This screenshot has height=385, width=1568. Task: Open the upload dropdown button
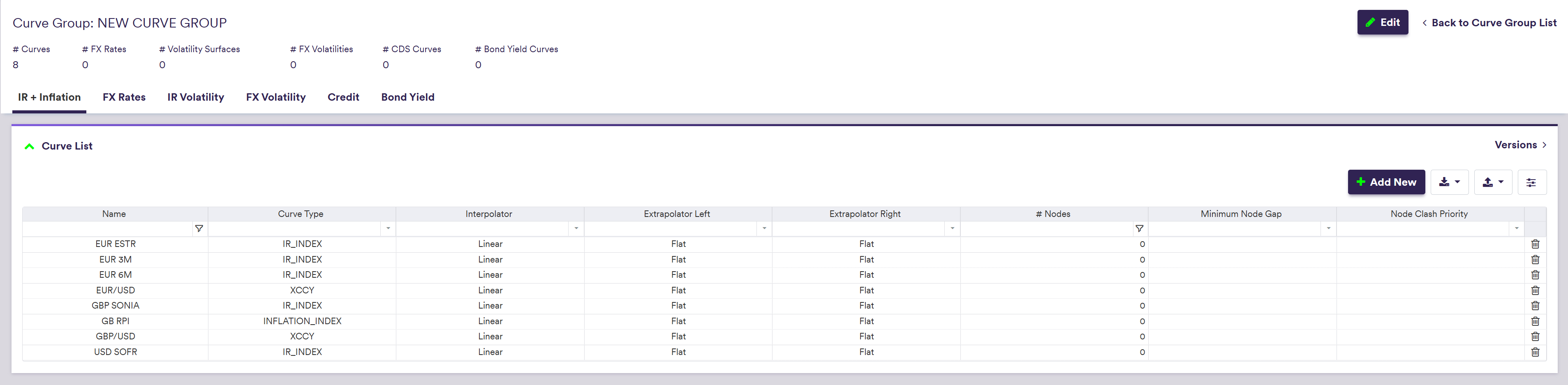tap(1492, 182)
